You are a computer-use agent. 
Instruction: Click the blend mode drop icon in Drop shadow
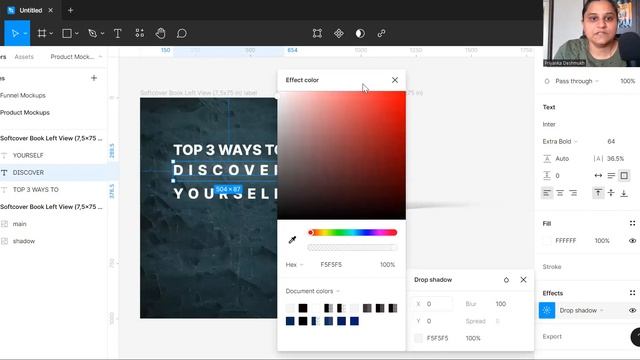[506, 280]
